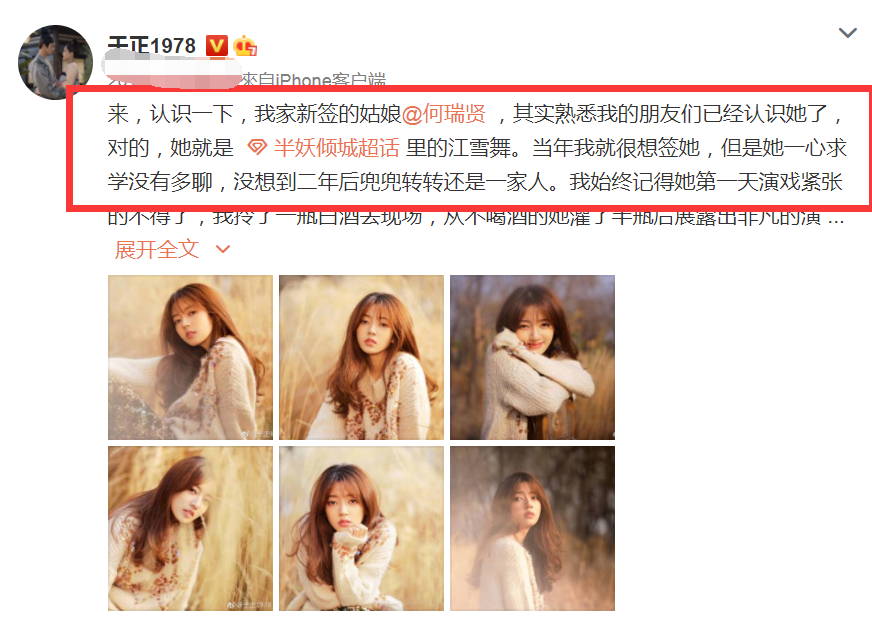The width and height of the screenshot is (872, 617).
Task: Open the 于正1978 username link
Action: click(x=151, y=46)
